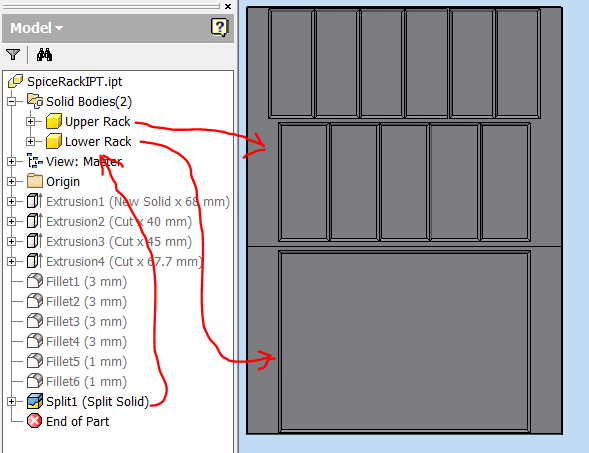This screenshot has width=589, height=453.
Task: Select Extrusion1 (New Solid x 68 mm) label
Action: tap(138, 202)
